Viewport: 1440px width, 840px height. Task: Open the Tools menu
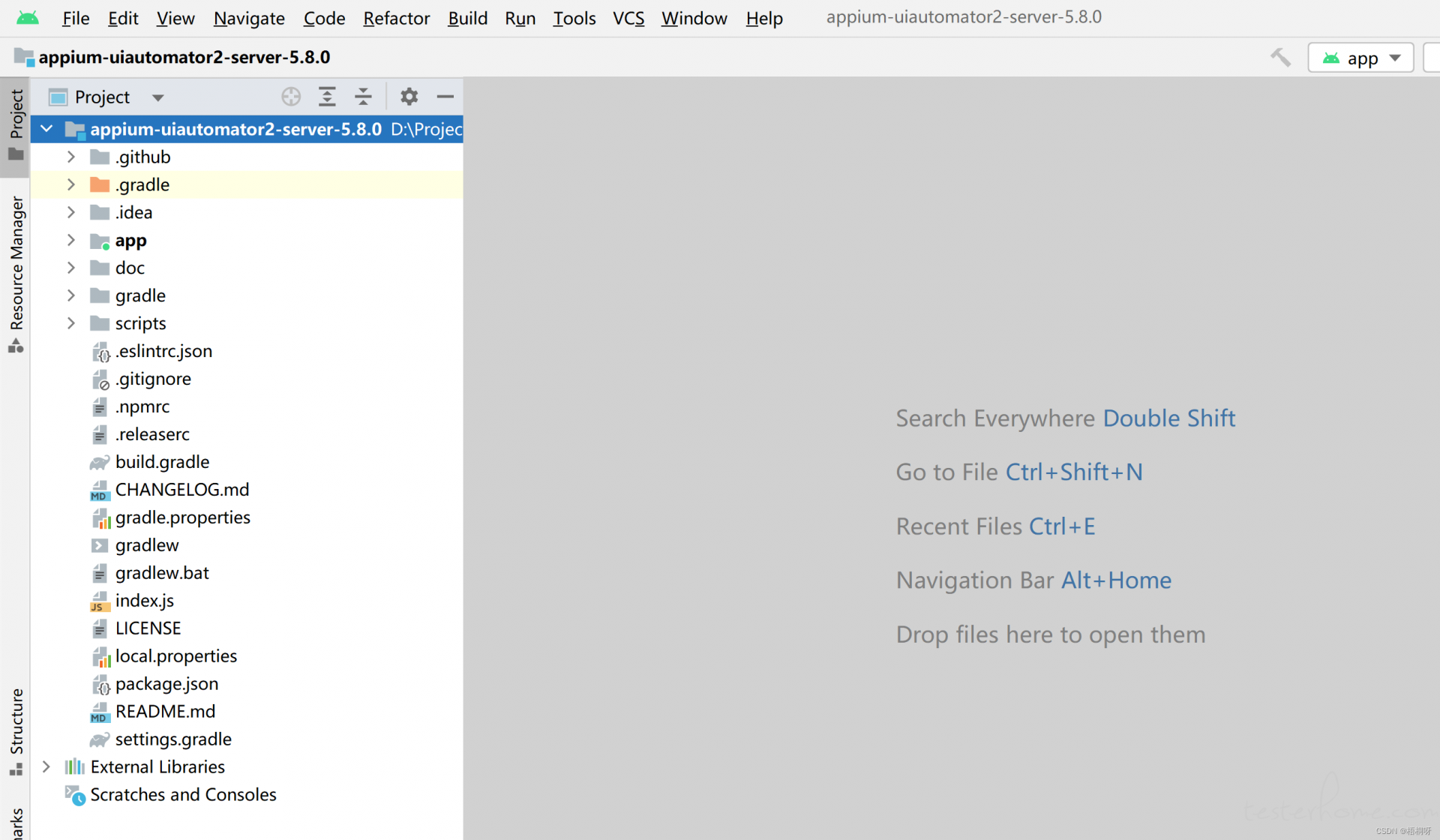(x=574, y=18)
